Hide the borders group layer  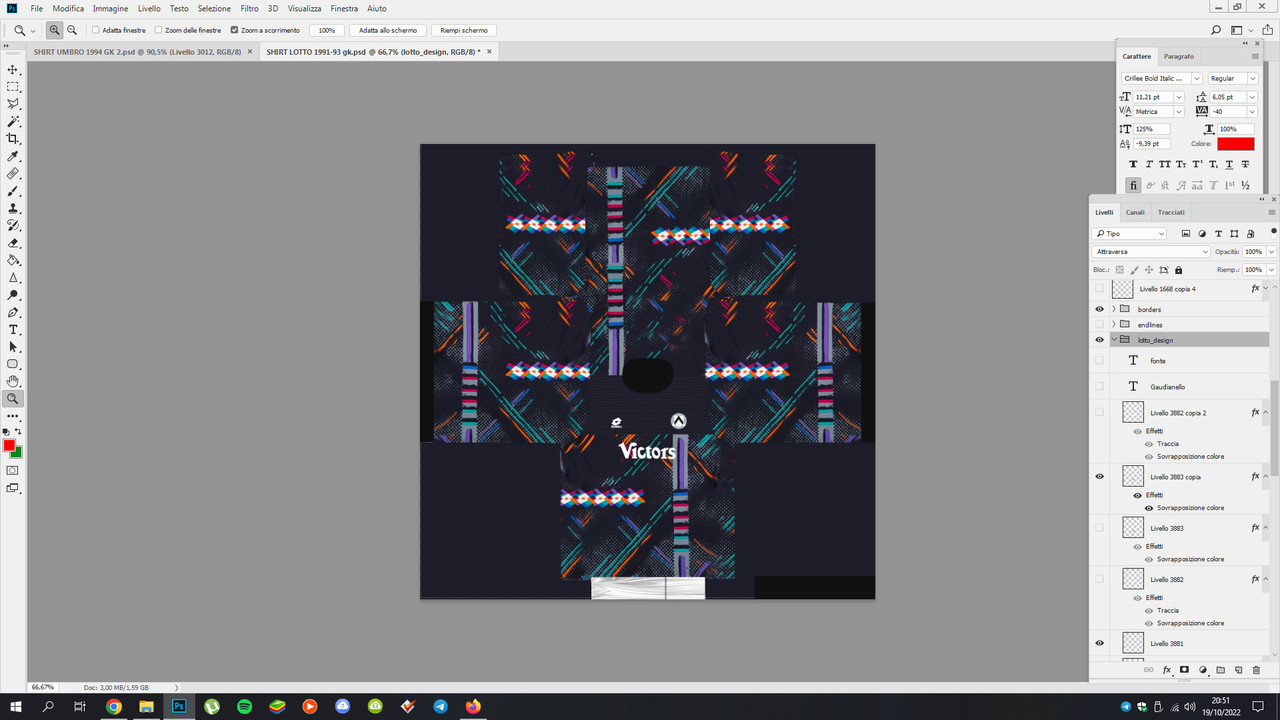coord(1099,309)
